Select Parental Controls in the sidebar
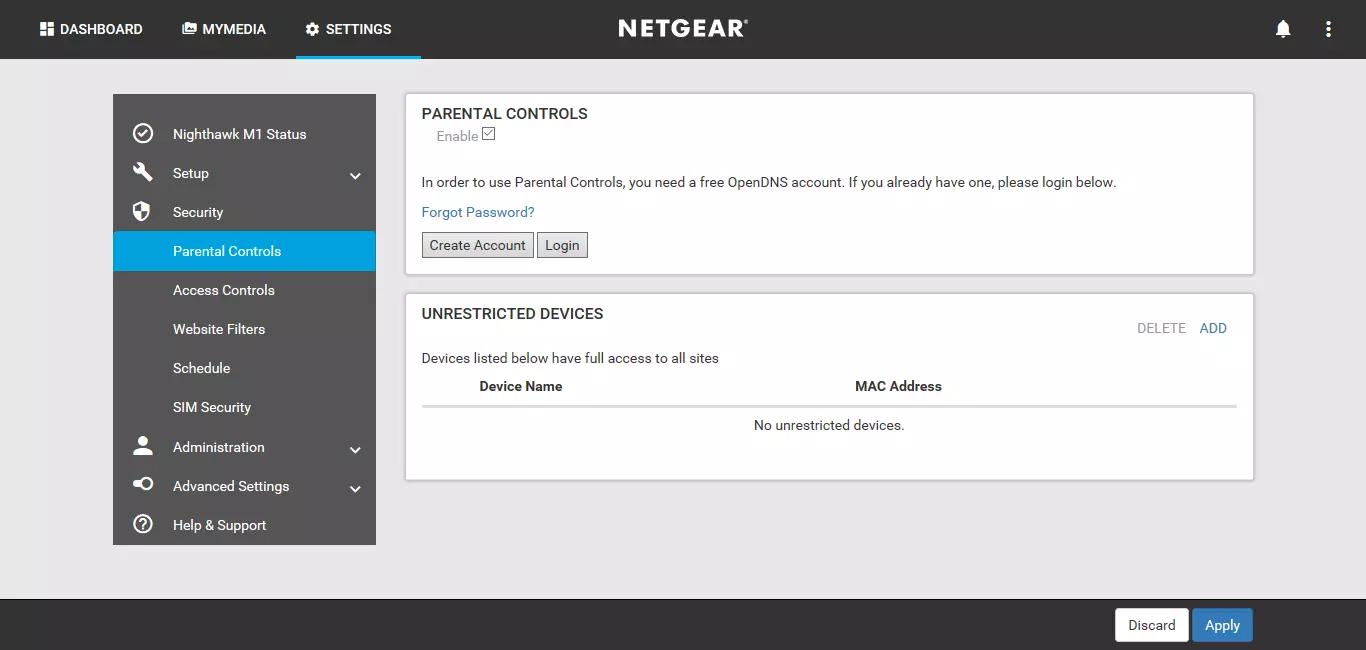Screen dimensions: 1366x650 (x=244, y=251)
